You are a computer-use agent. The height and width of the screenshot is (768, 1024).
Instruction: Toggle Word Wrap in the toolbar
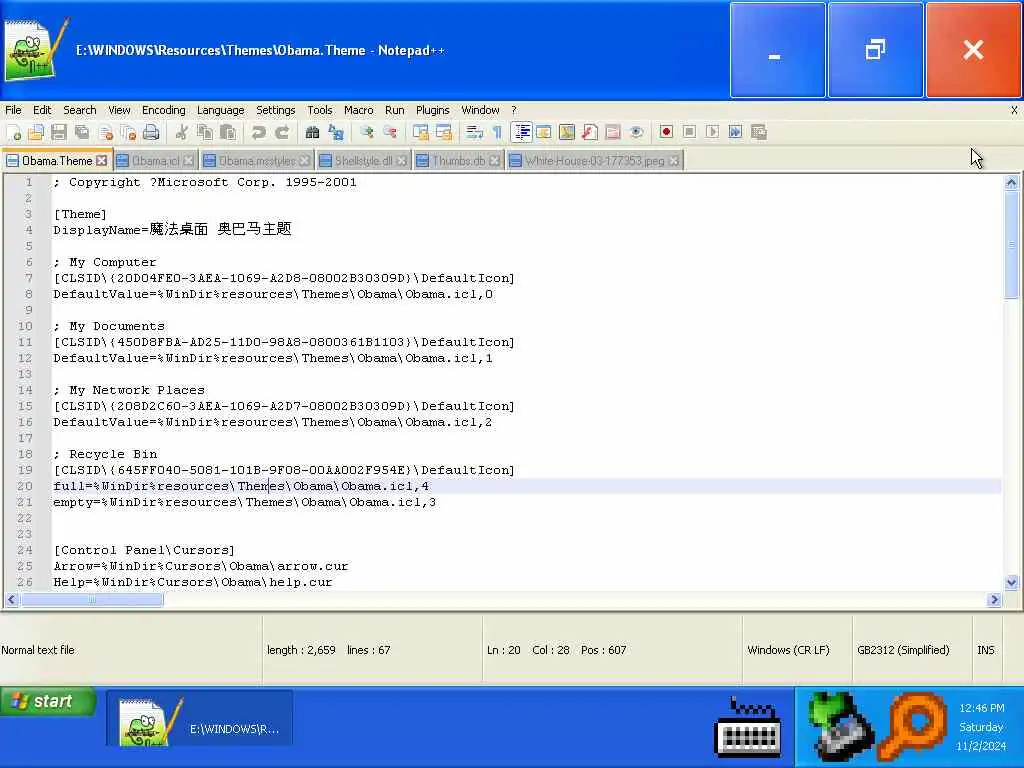tap(474, 133)
